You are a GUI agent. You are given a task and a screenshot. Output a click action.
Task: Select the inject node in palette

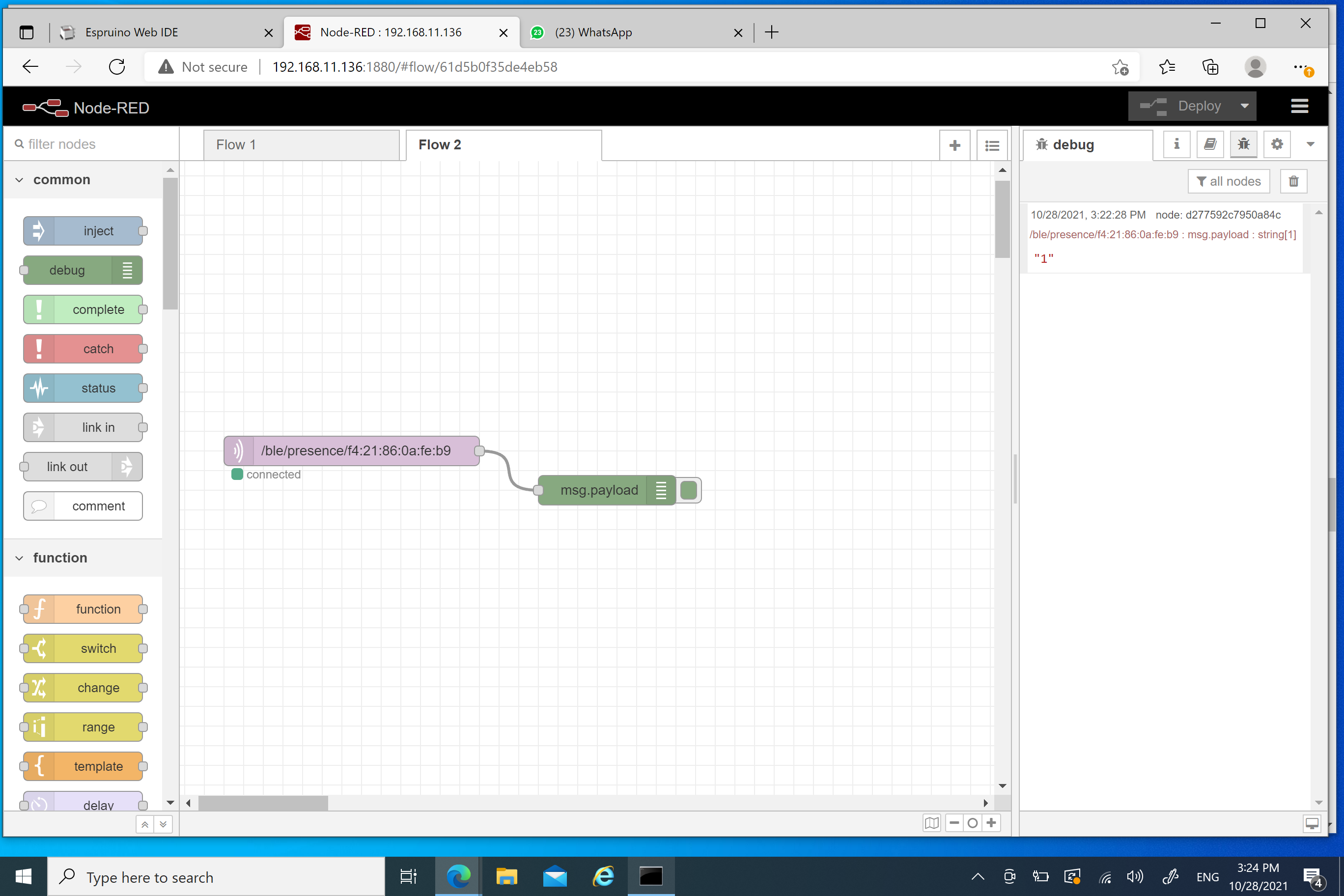(84, 231)
